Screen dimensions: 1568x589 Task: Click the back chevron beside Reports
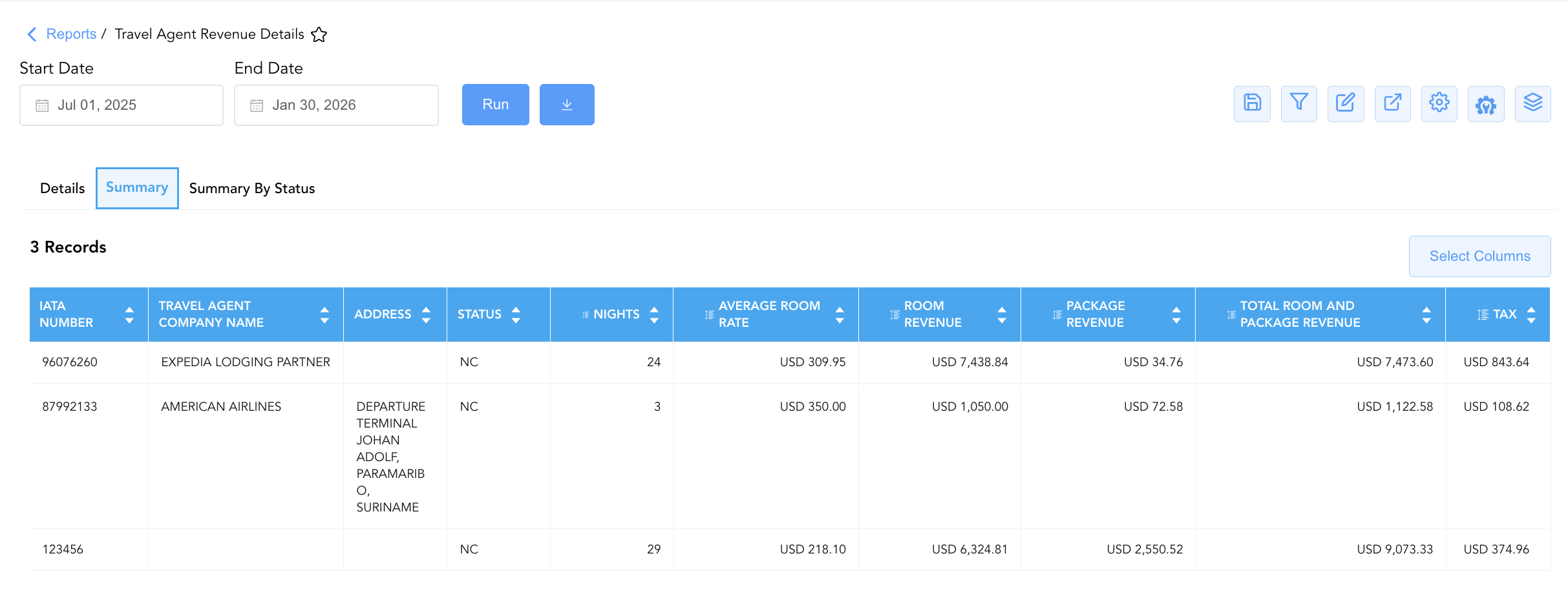[32, 34]
